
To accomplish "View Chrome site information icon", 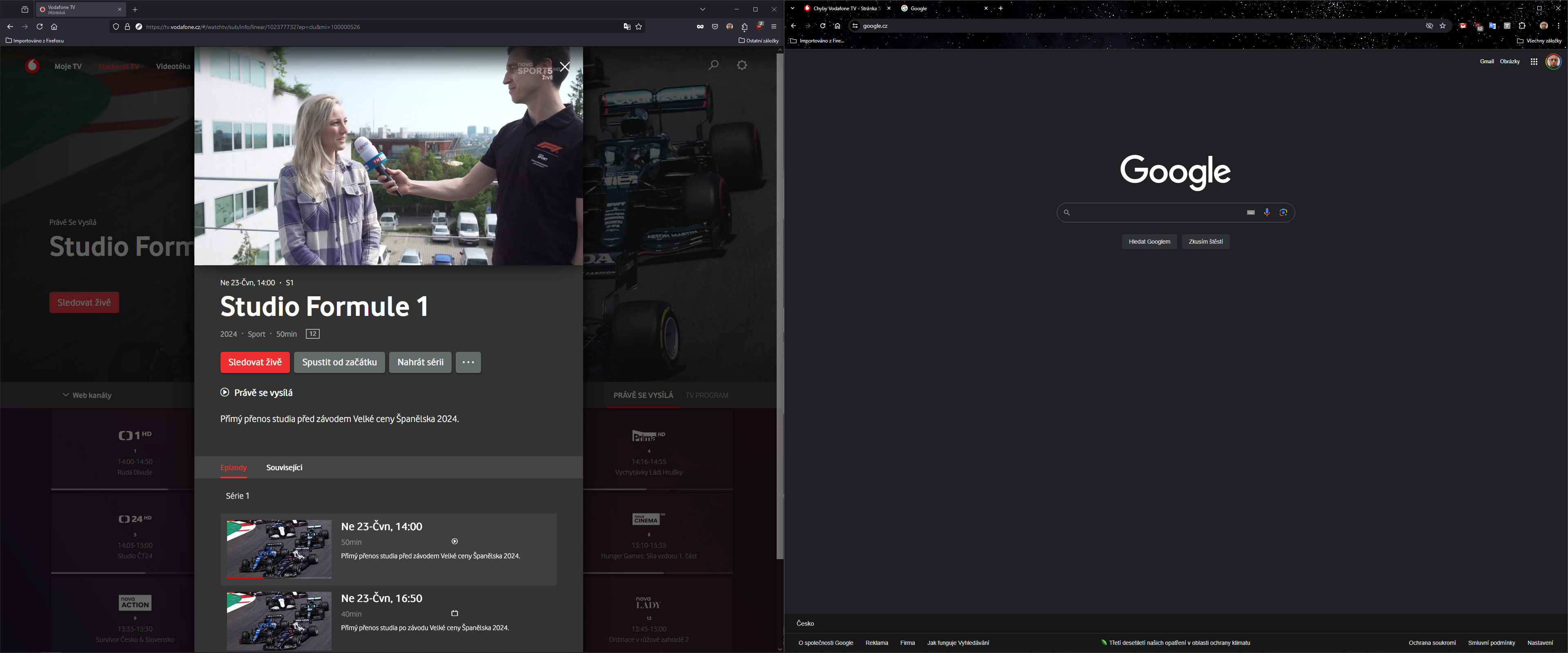I will tap(855, 26).
